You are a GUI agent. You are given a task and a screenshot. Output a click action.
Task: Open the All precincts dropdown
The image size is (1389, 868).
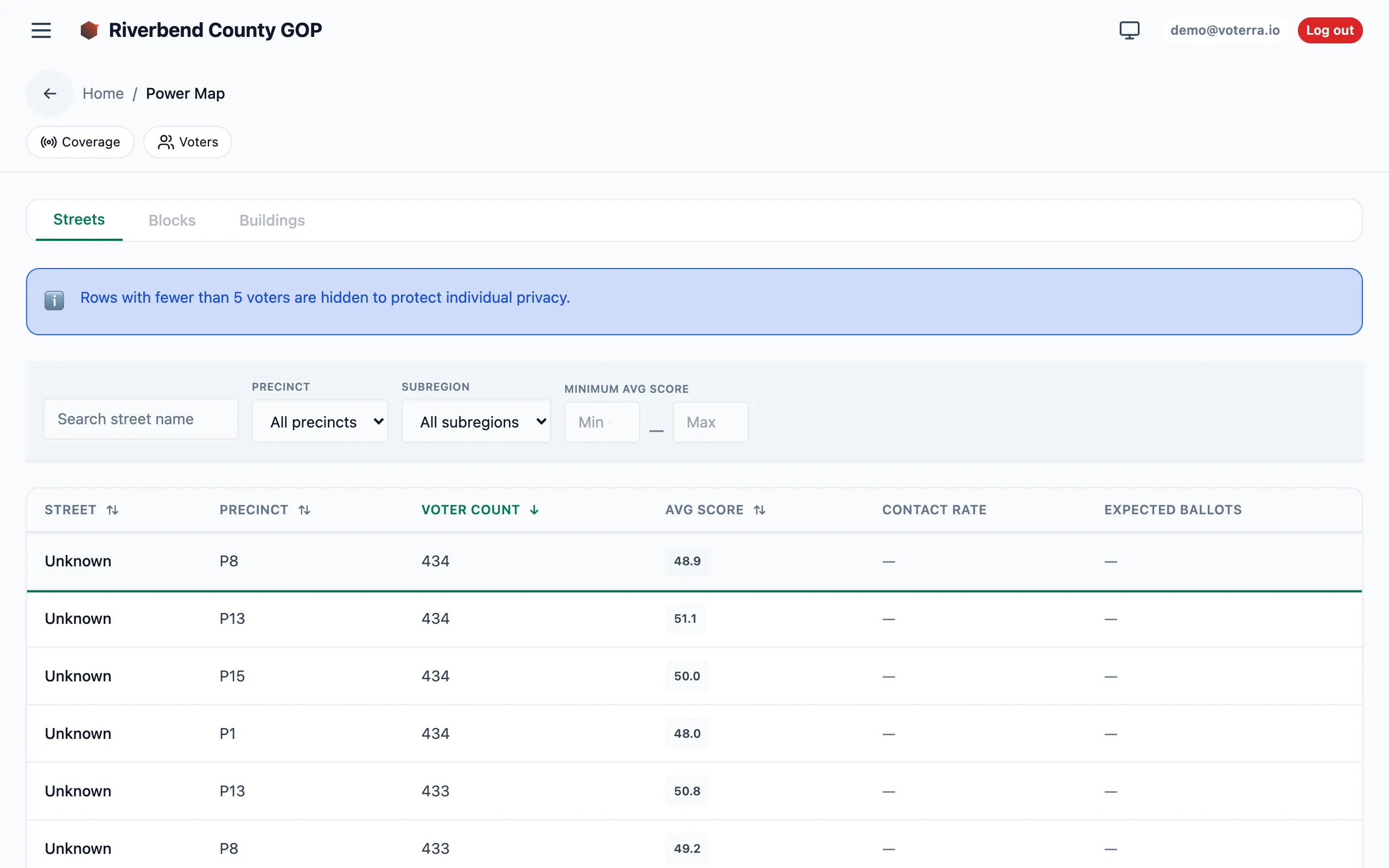point(320,422)
